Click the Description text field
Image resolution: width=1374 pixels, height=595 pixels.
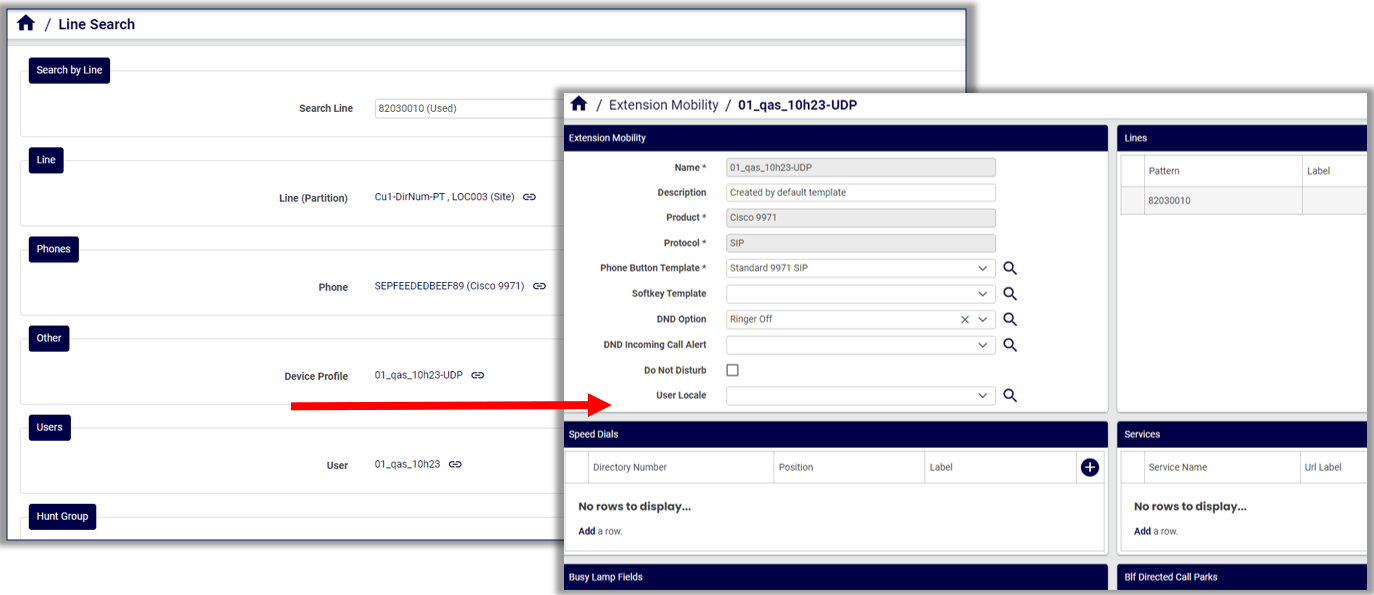click(860, 193)
